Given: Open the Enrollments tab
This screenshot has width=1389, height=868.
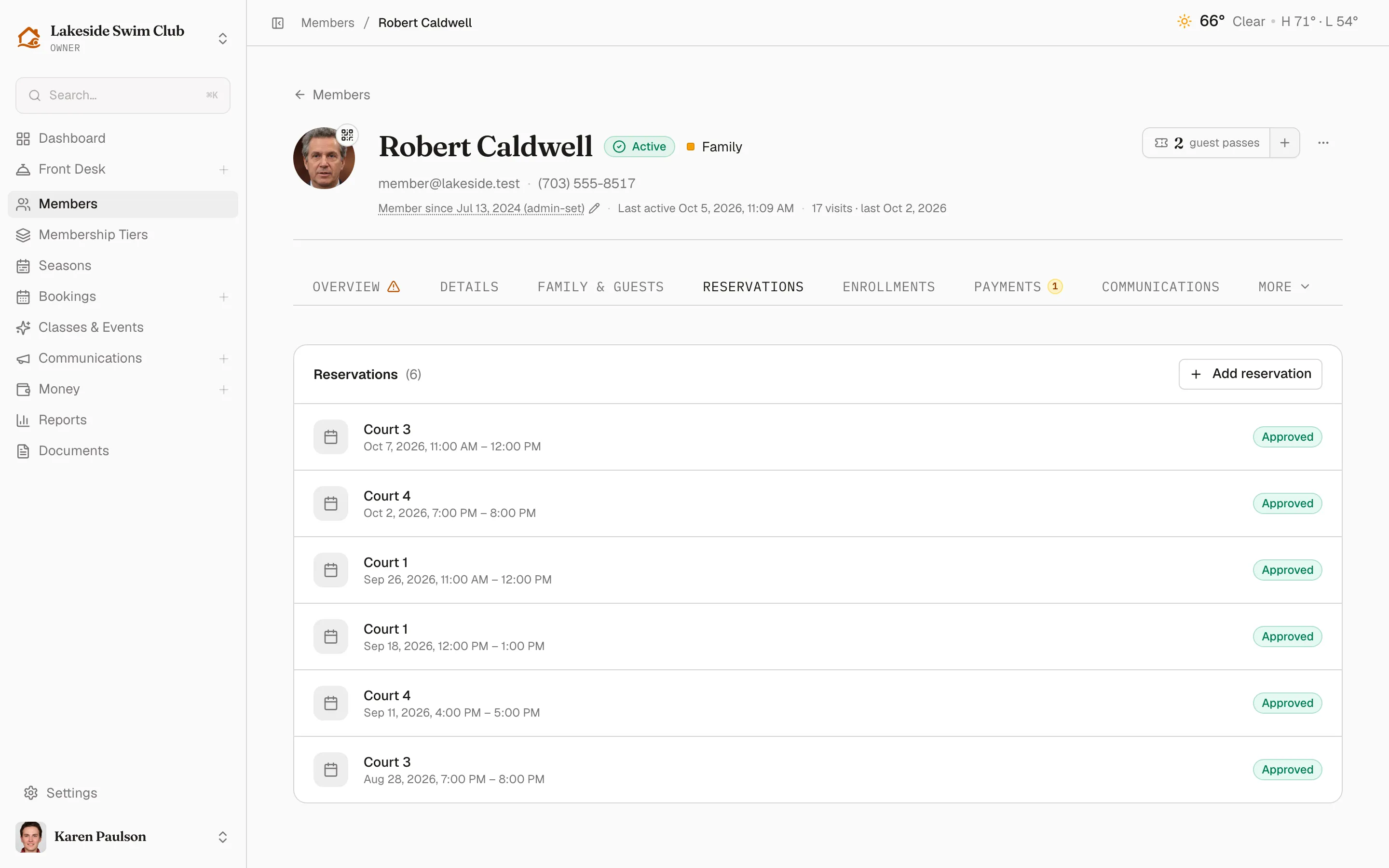Looking at the screenshot, I should coord(888,286).
